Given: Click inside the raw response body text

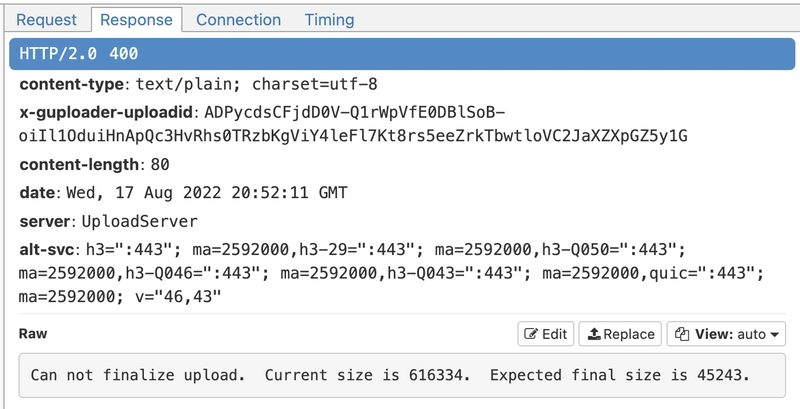Looking at the screenshot, I should pyautogui.click(x=390, y=375).
